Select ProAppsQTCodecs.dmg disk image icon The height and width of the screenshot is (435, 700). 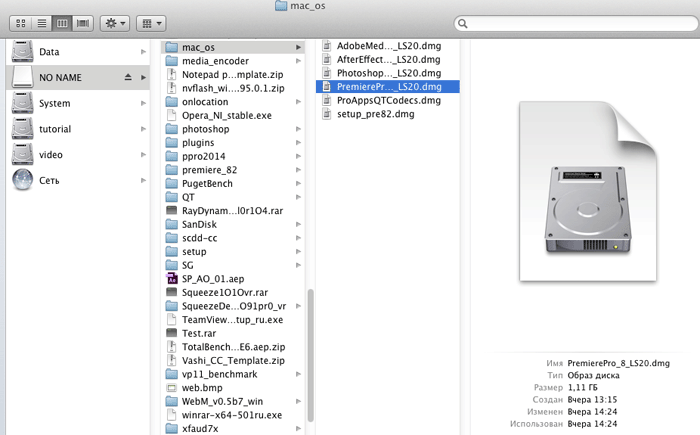327,100
